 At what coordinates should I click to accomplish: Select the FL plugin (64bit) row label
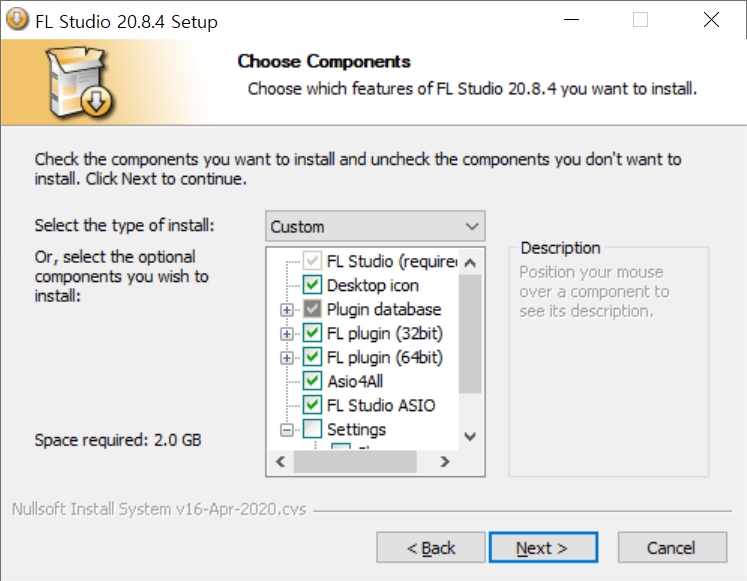click(x=385, y=358)
